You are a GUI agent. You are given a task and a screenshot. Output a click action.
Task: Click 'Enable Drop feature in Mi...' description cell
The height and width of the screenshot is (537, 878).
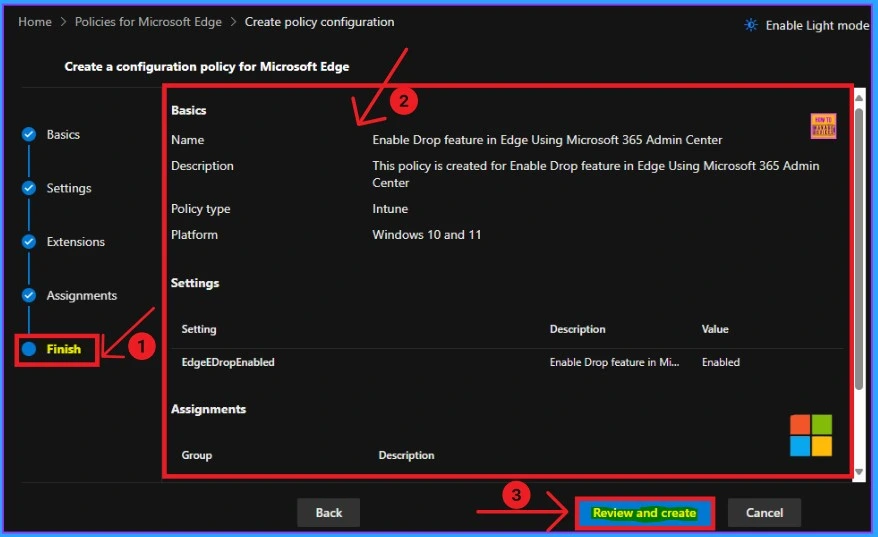tap(614, 362)
